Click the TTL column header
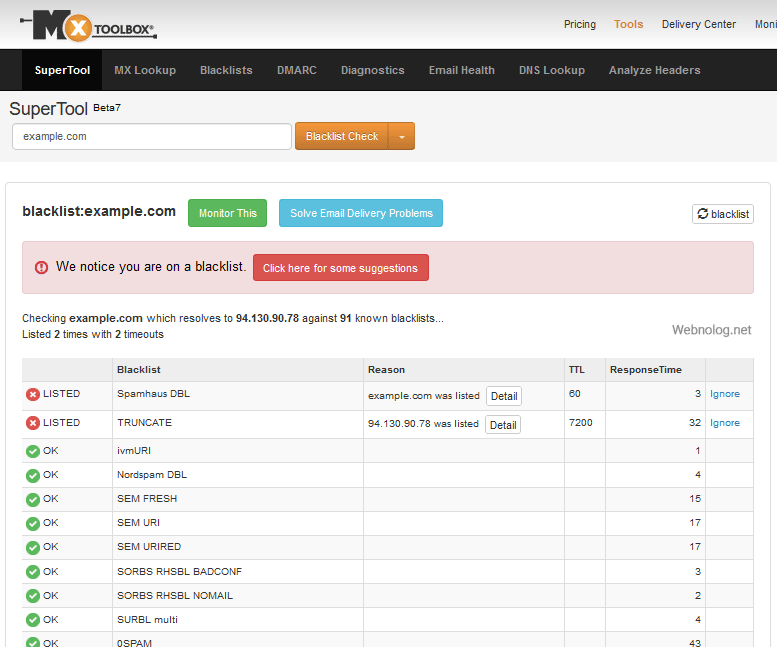This screenshot has height=647, width=777. [576, 370]
